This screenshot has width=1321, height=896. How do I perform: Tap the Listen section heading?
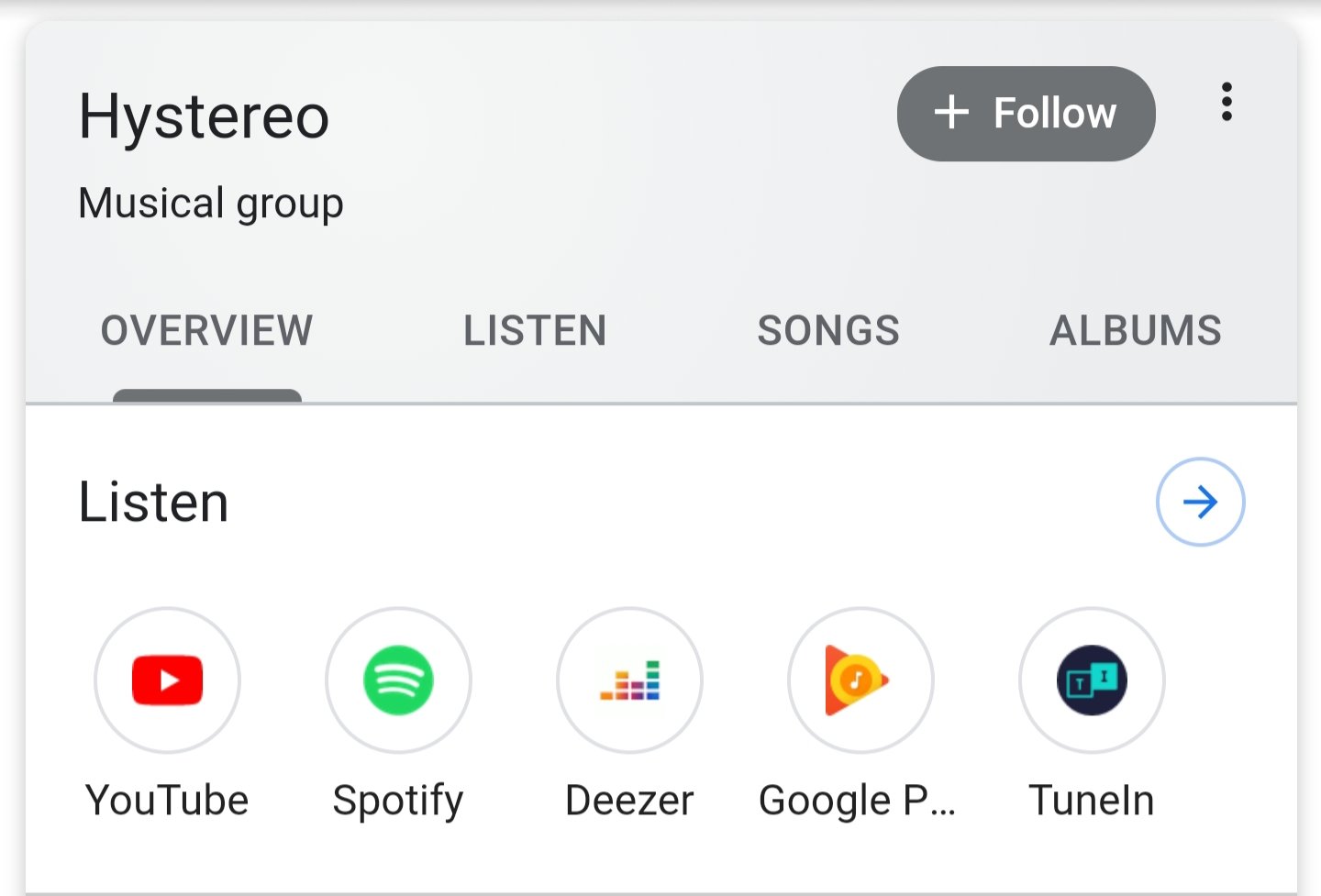154,503
